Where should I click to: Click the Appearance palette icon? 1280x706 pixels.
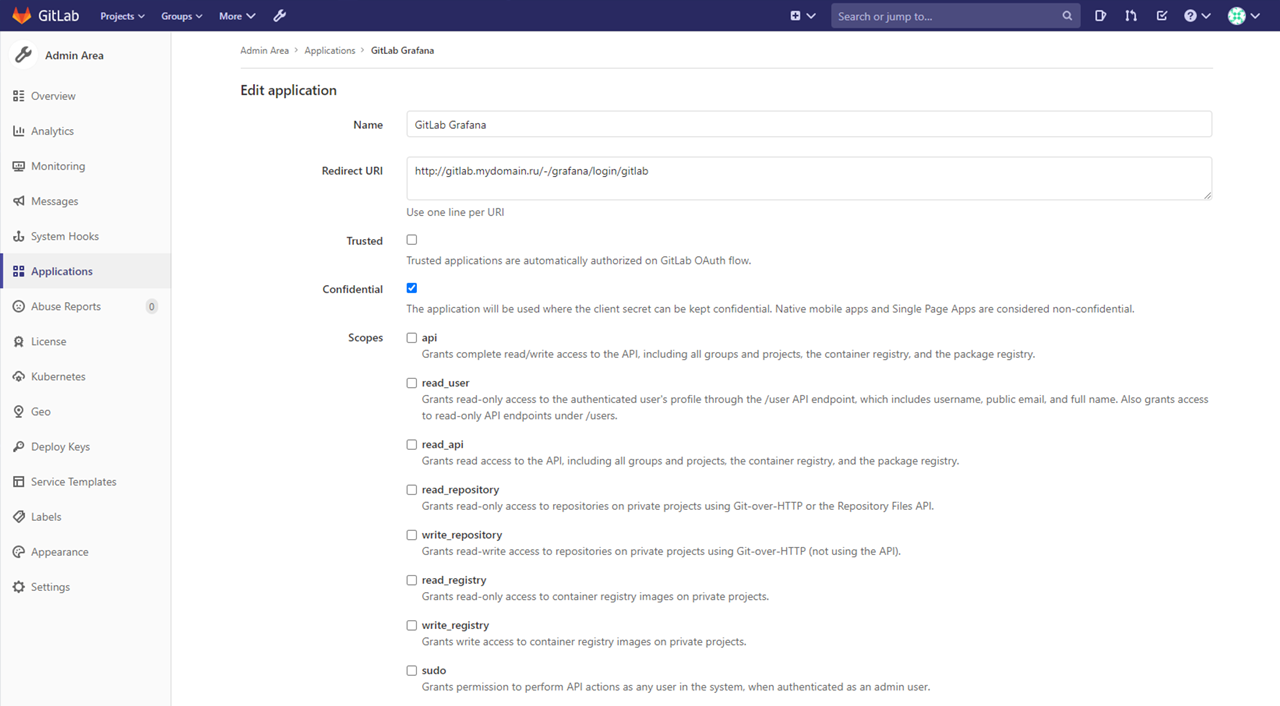19,551
